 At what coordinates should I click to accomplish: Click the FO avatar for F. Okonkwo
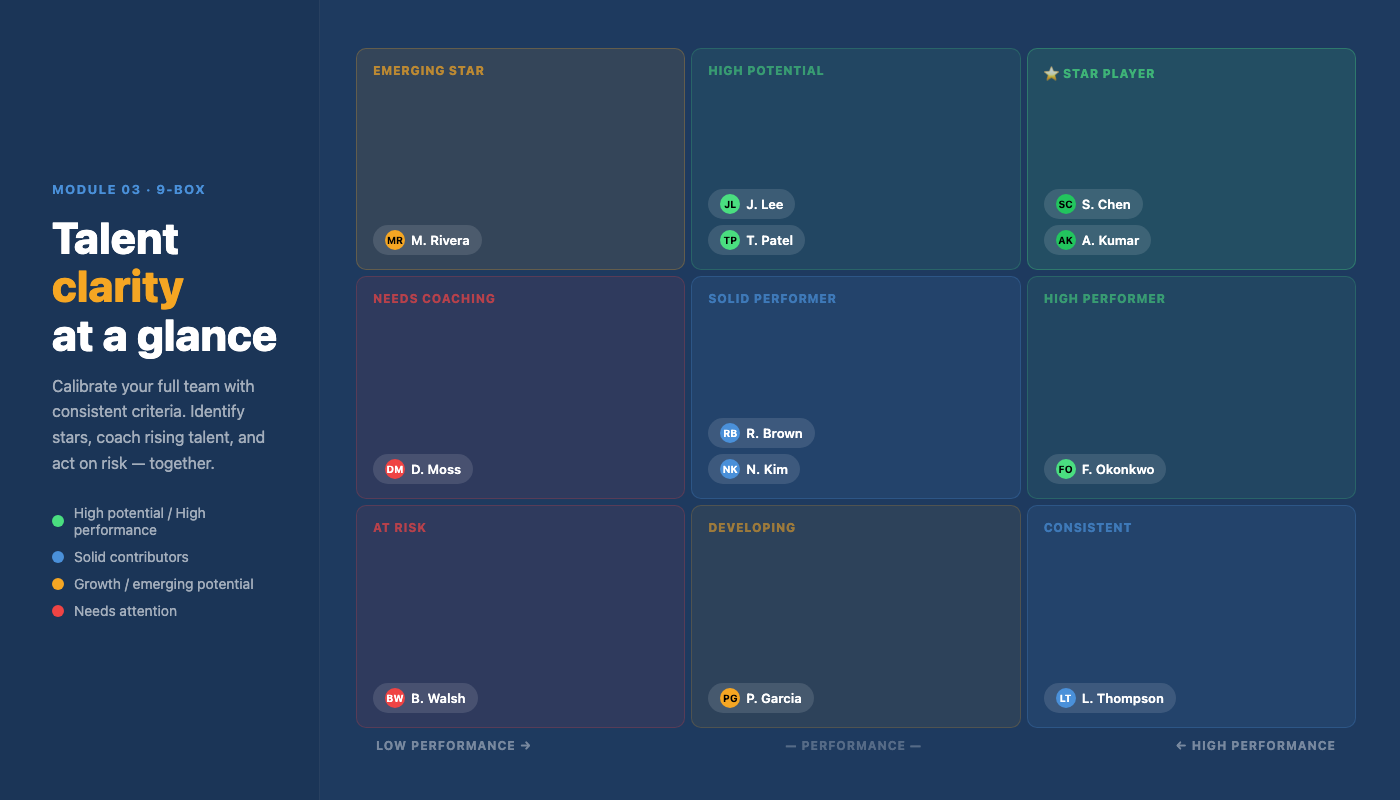pyautogui.click(x=1066, y=469)
